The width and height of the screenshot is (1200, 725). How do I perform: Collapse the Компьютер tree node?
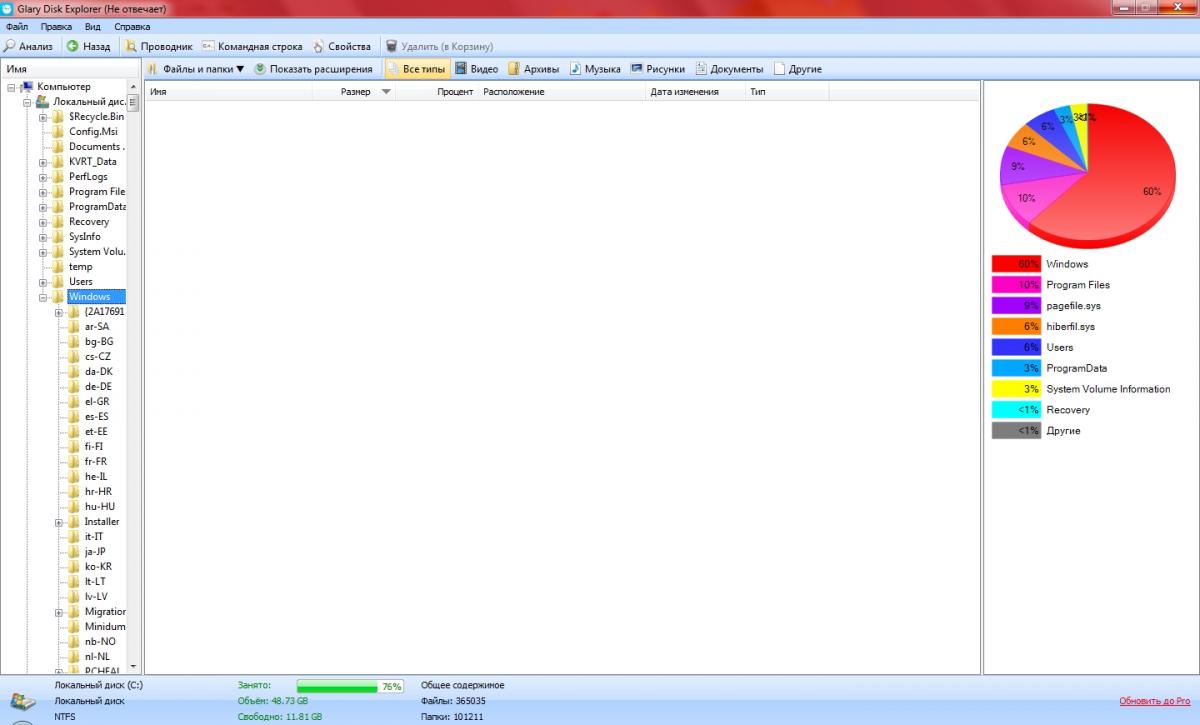(x=11, y=87)
